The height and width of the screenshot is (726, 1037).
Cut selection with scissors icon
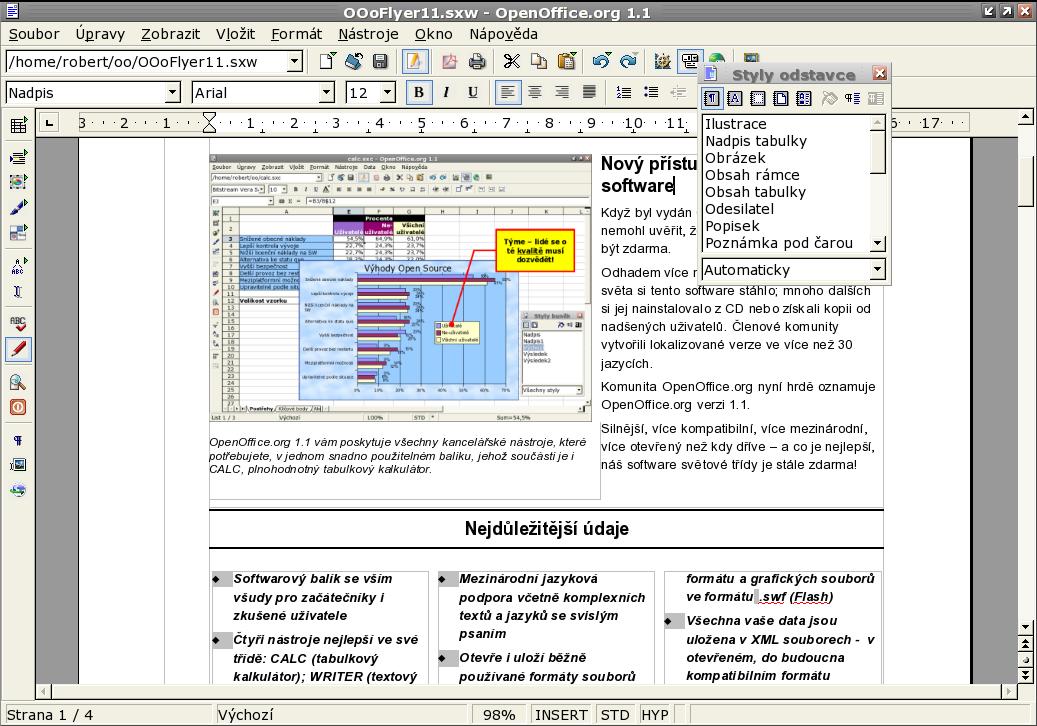coord(511,61)
